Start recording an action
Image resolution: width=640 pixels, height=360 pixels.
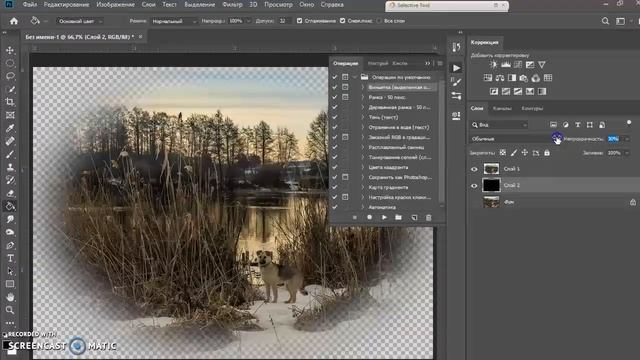point(369,218)
